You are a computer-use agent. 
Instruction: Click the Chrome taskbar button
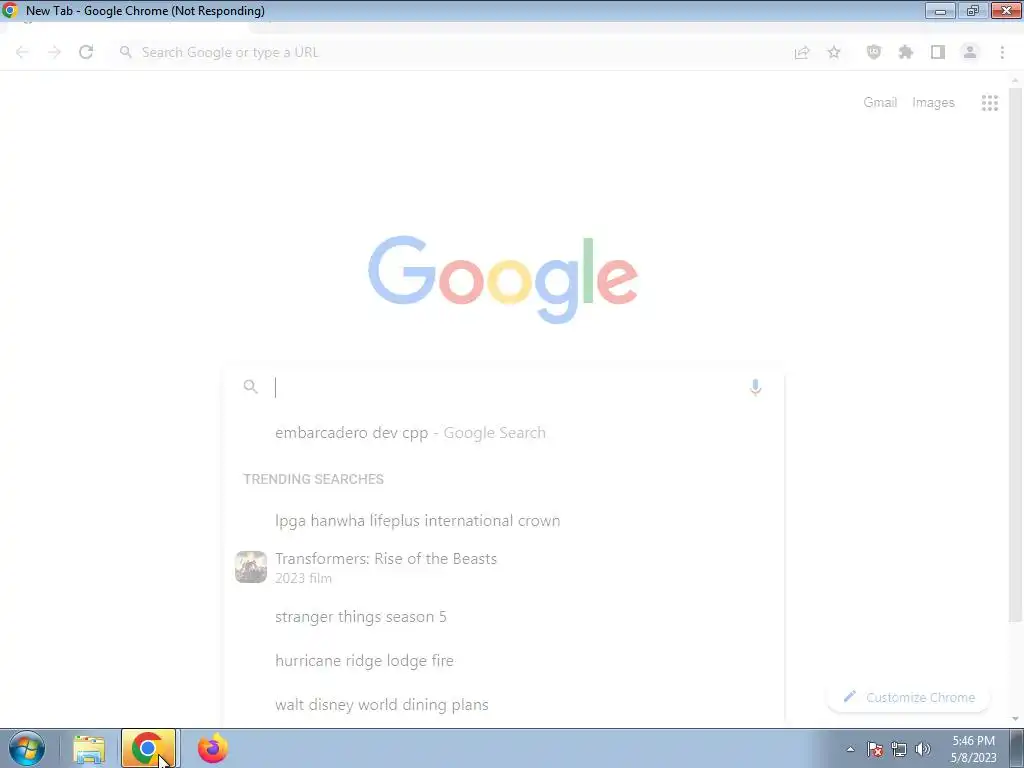149,748
